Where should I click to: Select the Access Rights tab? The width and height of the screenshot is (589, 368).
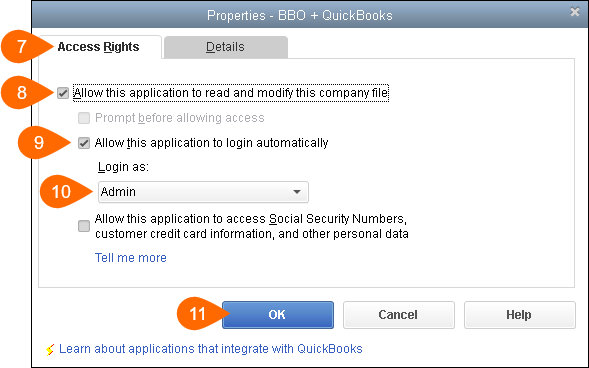pyautogui.click(x=100, y=47)
